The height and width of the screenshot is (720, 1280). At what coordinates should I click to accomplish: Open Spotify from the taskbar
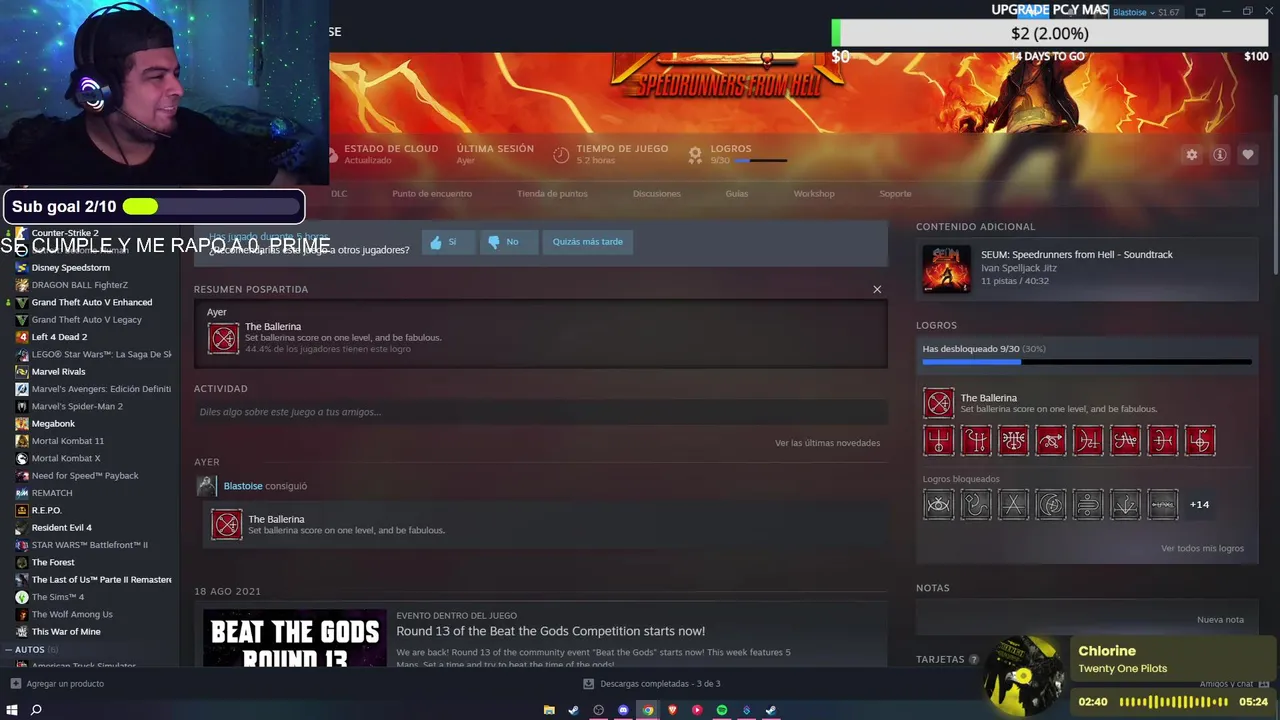click(722, 710)
